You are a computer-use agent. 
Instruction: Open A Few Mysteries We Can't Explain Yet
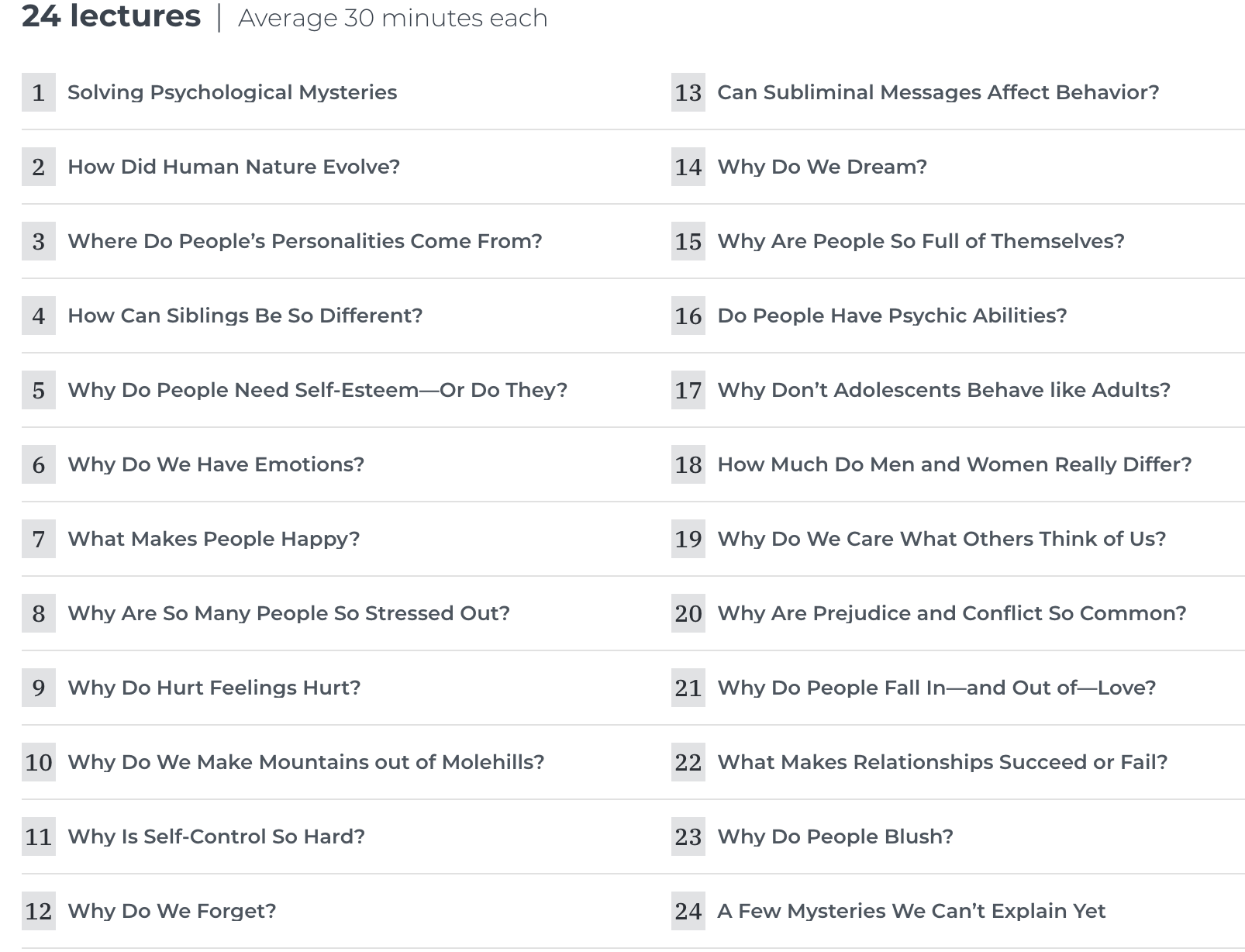(911, 911)
